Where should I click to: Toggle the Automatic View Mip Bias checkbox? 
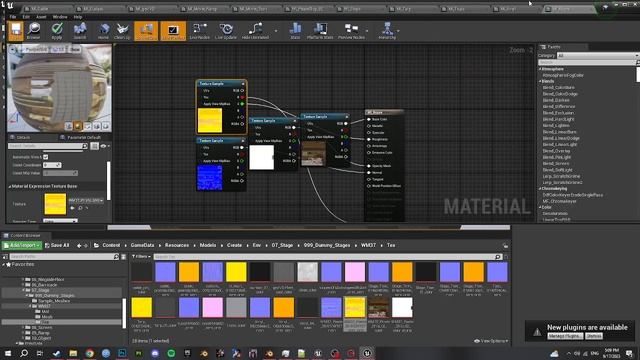click(x=46, y=157)
